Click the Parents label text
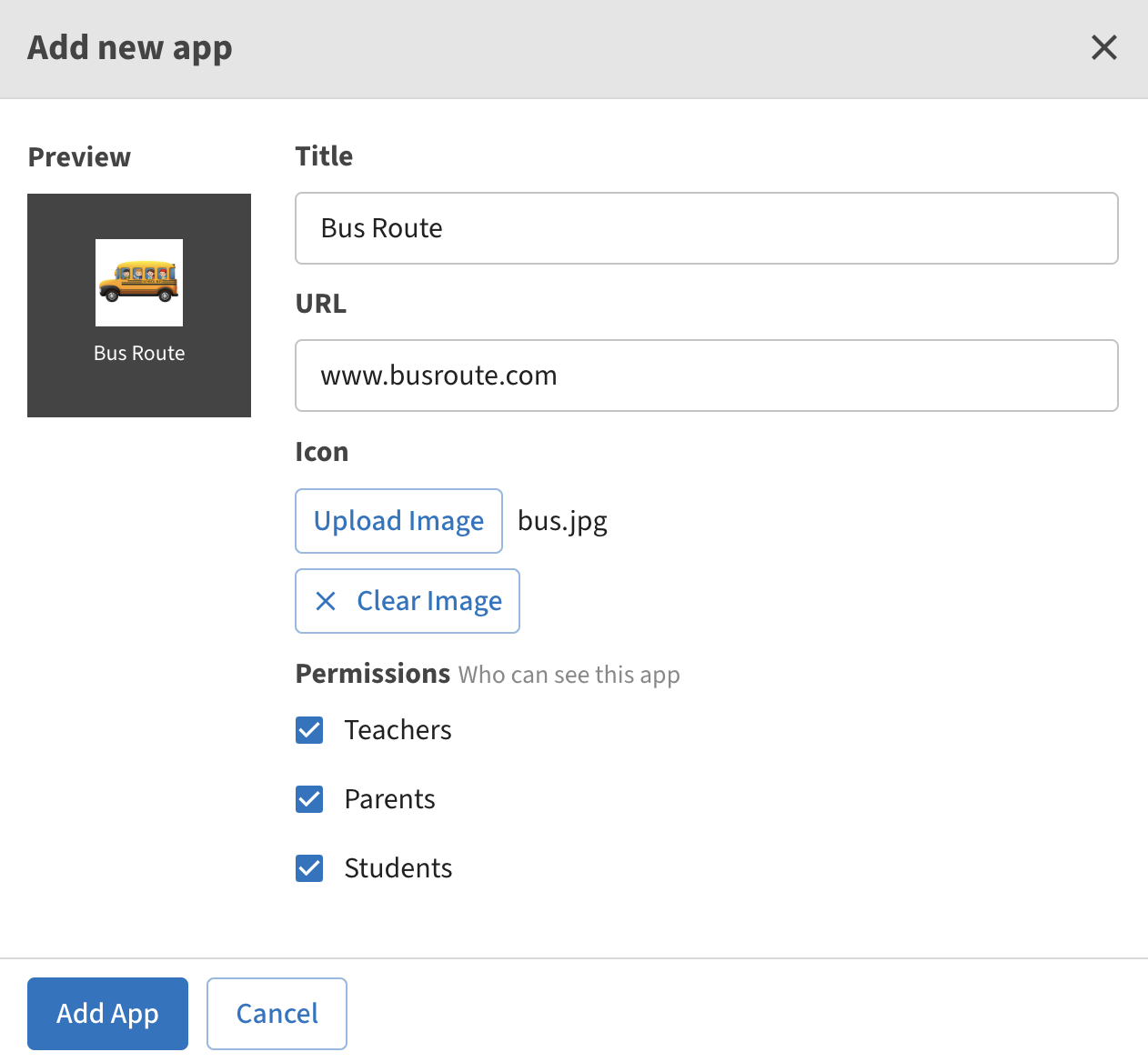The height and width of the screenshot is (1062, 1148). coord(389,799)
